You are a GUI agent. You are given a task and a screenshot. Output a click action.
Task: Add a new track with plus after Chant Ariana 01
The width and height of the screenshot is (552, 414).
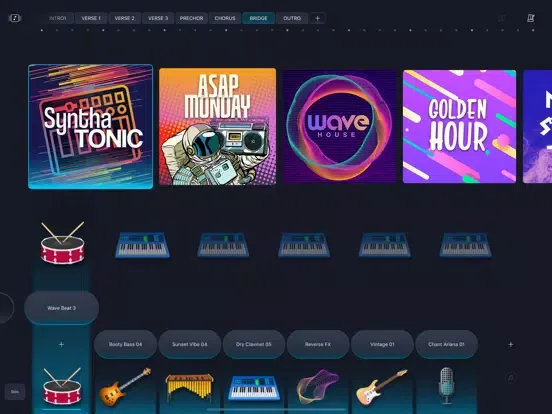(x=511, y=344)
